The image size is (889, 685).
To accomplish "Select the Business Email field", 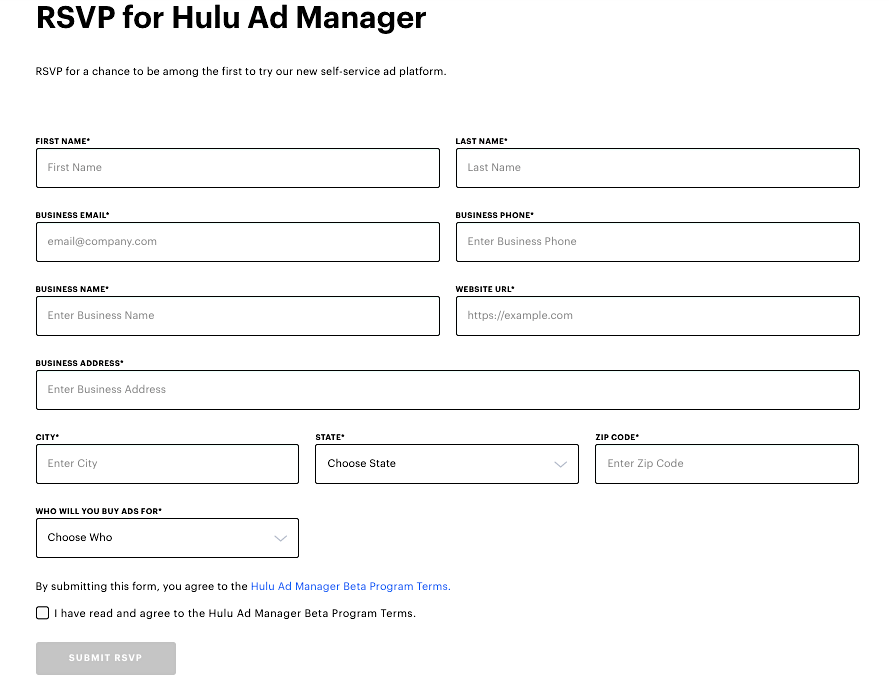I will tap(238, 242).
